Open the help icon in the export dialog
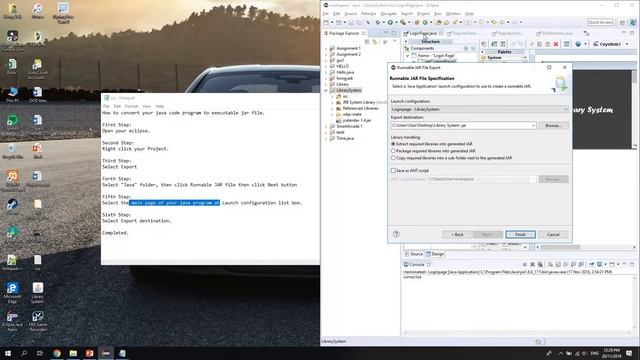 [x=396, y=234]
